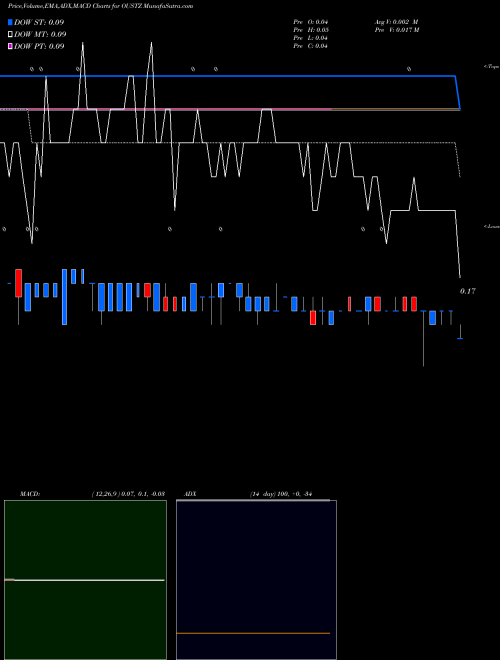
Task: Select the 'DOW MT: 0.09' legend label
Action: click(40, 35)
